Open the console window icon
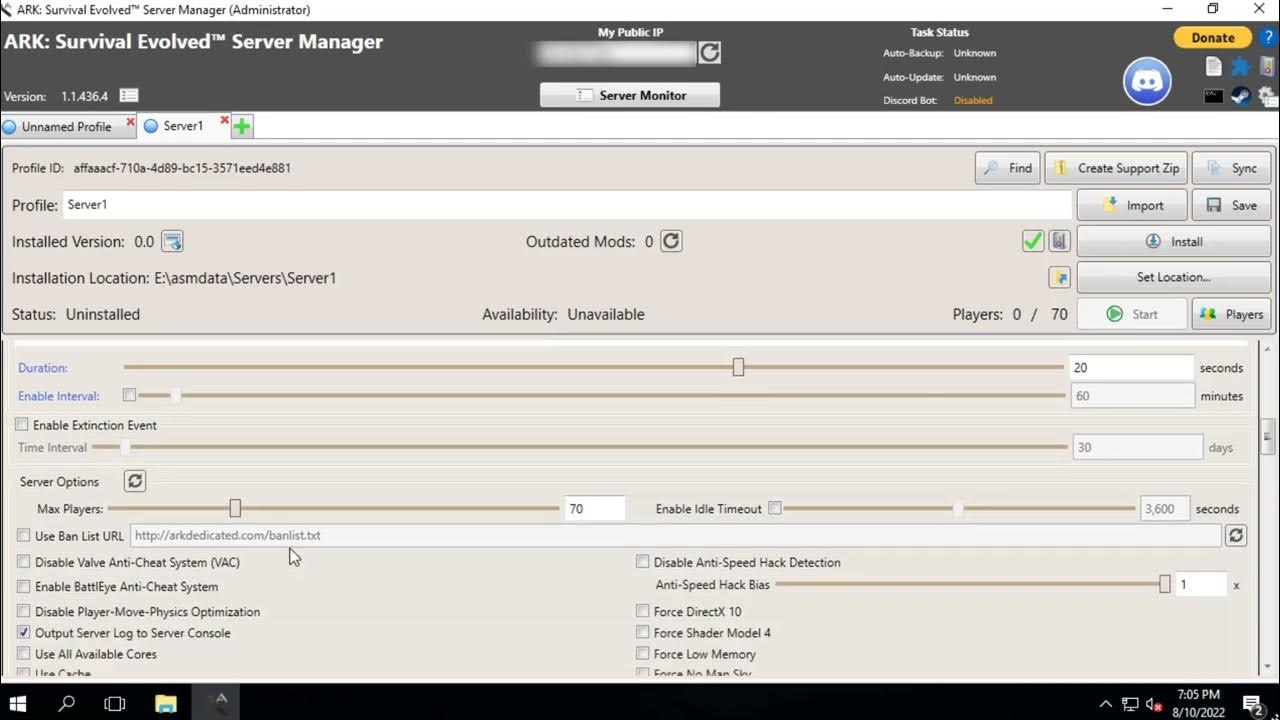 (x=1213, y=96)
